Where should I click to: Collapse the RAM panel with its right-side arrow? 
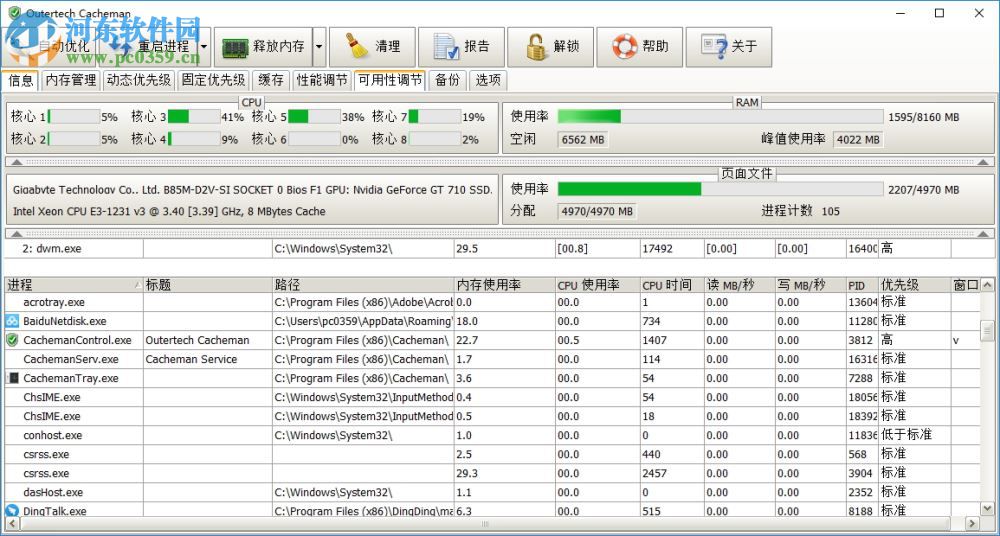pos(984,162)
